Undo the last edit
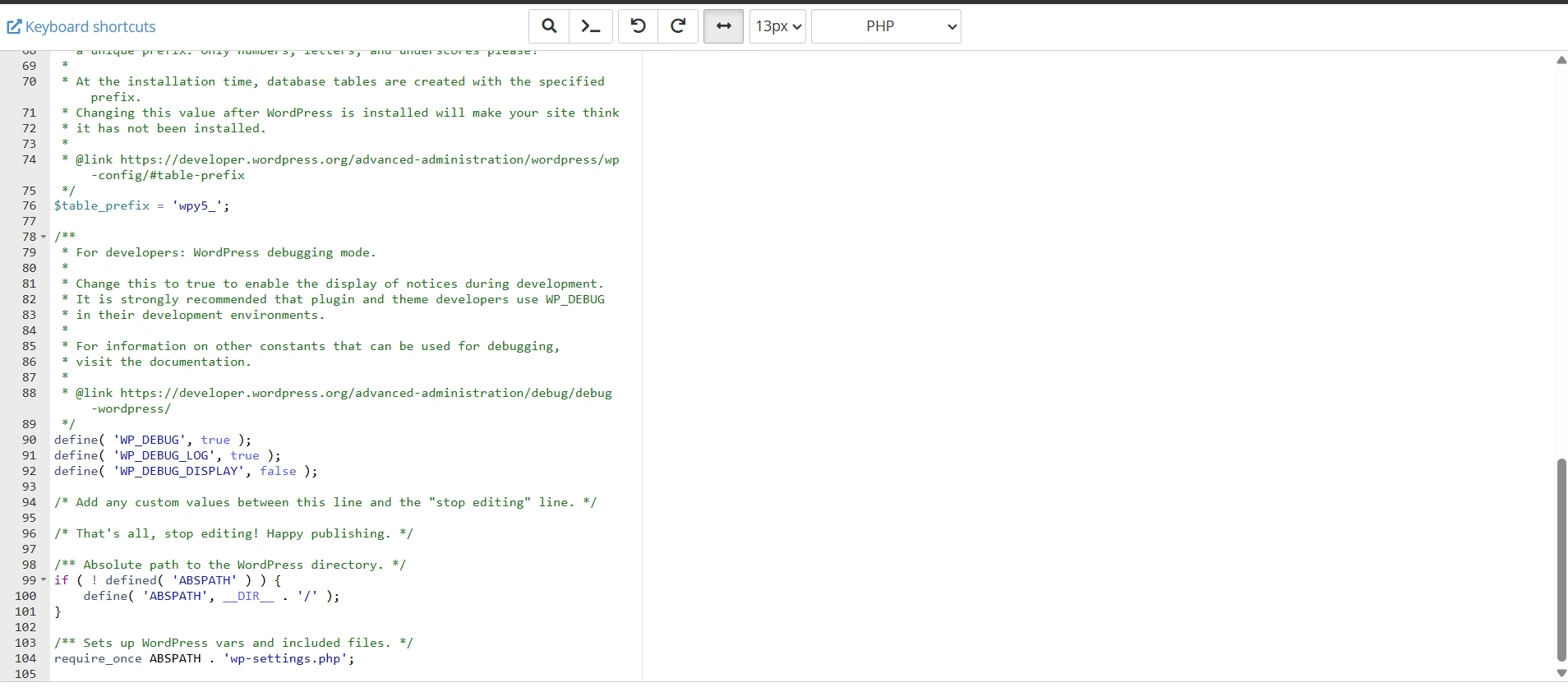The height and width of the screenshot is (692, 1568). pyautogui.click(x=638, y=26)
